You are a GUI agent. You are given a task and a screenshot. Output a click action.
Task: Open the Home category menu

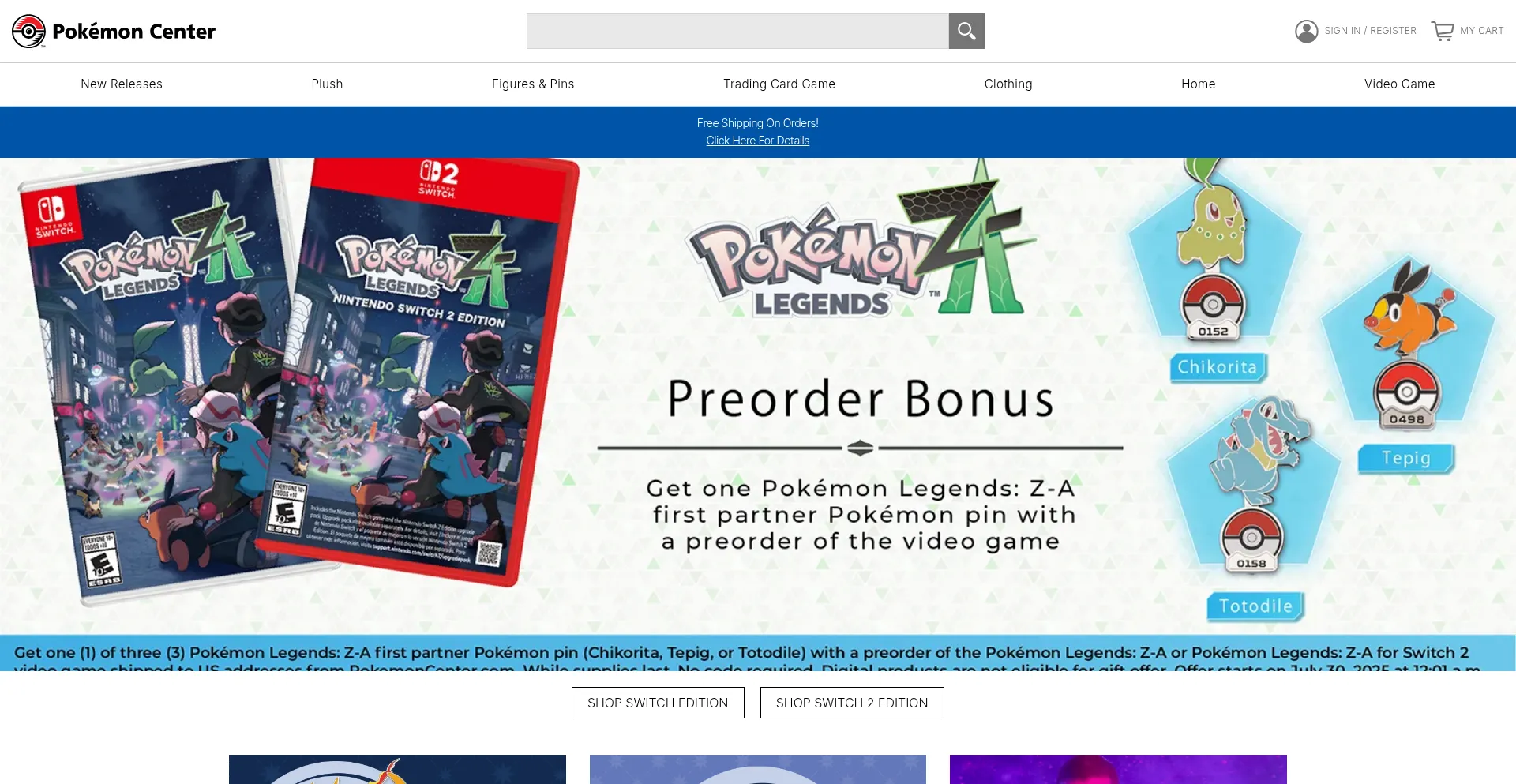(1199, 84)
